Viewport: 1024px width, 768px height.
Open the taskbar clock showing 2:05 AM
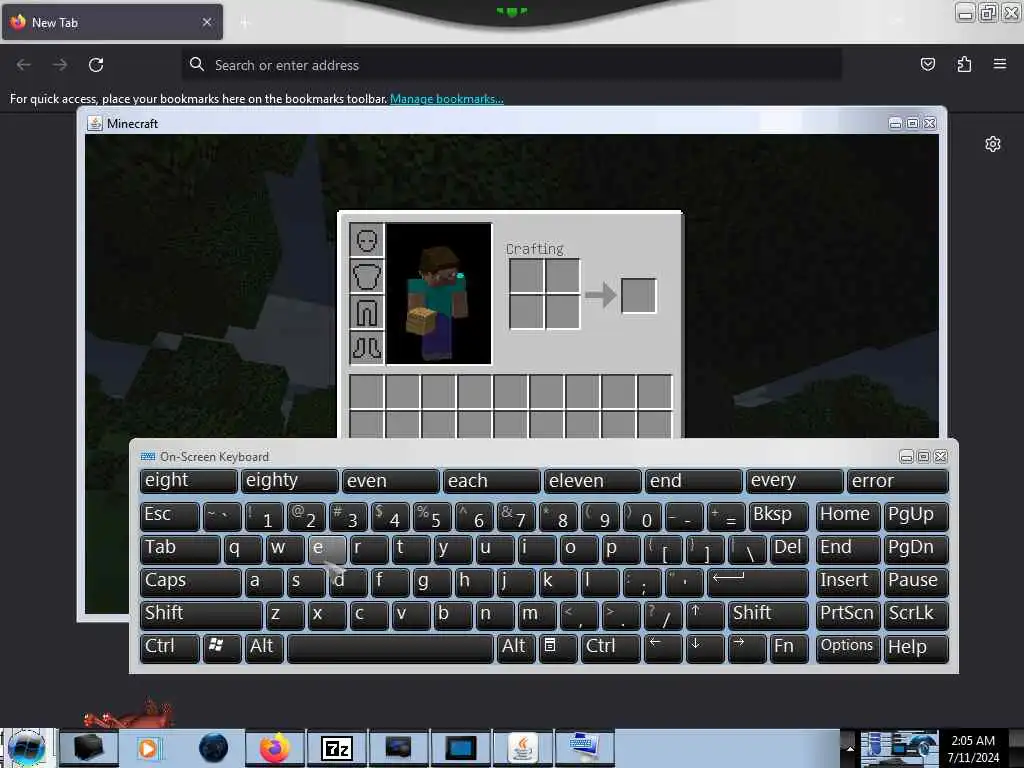pos(973,748)
